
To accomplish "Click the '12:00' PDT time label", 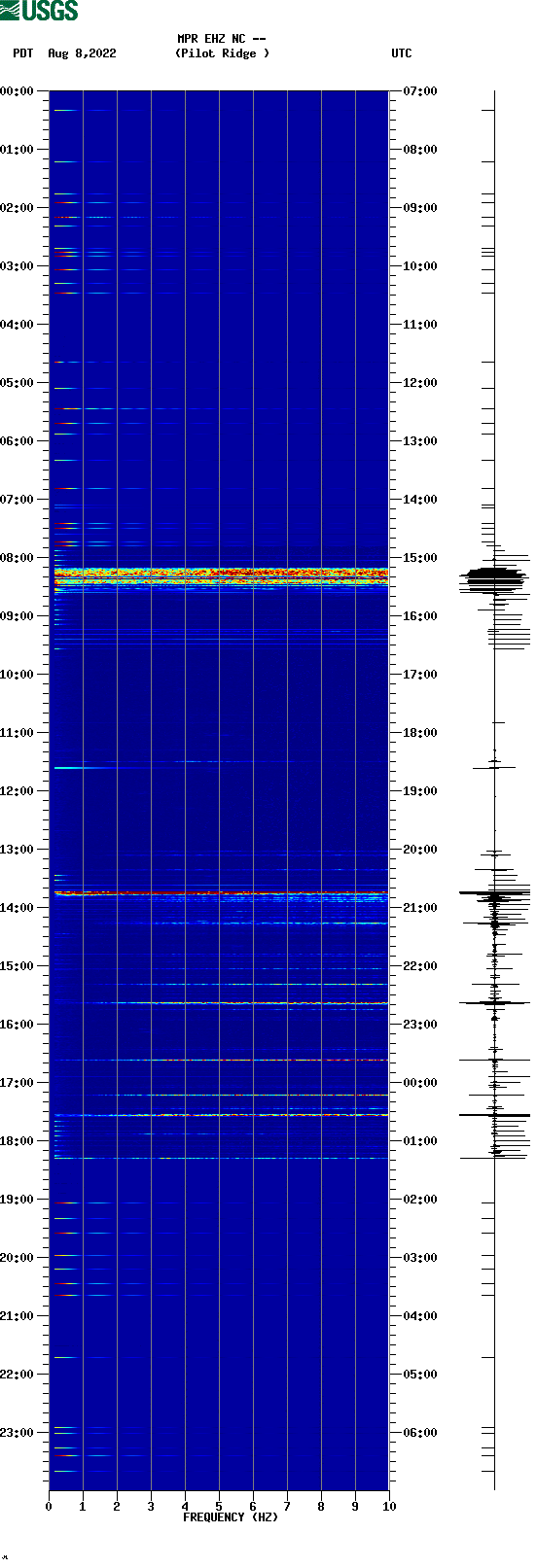I will tap(18, 791).
